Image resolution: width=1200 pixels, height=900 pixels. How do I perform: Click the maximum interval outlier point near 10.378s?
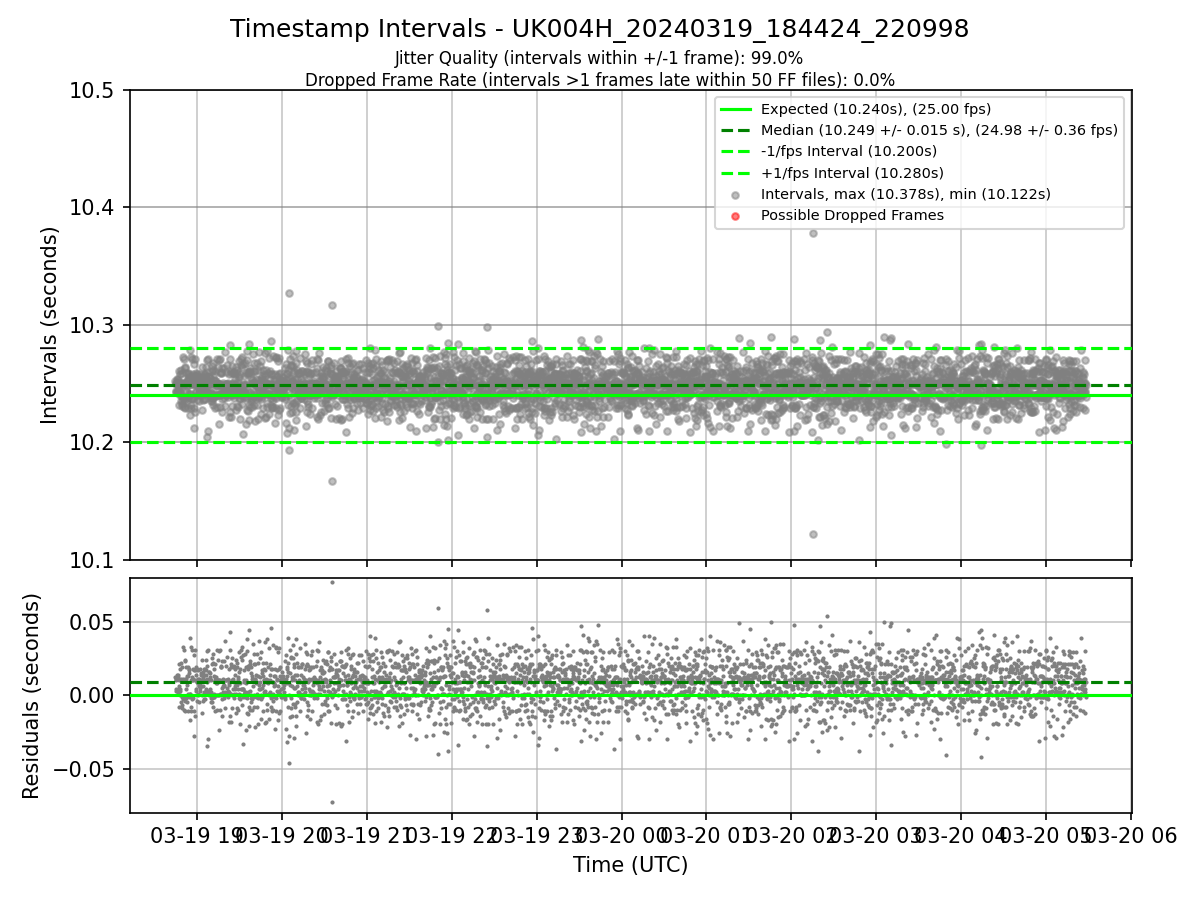click(813, 233)
